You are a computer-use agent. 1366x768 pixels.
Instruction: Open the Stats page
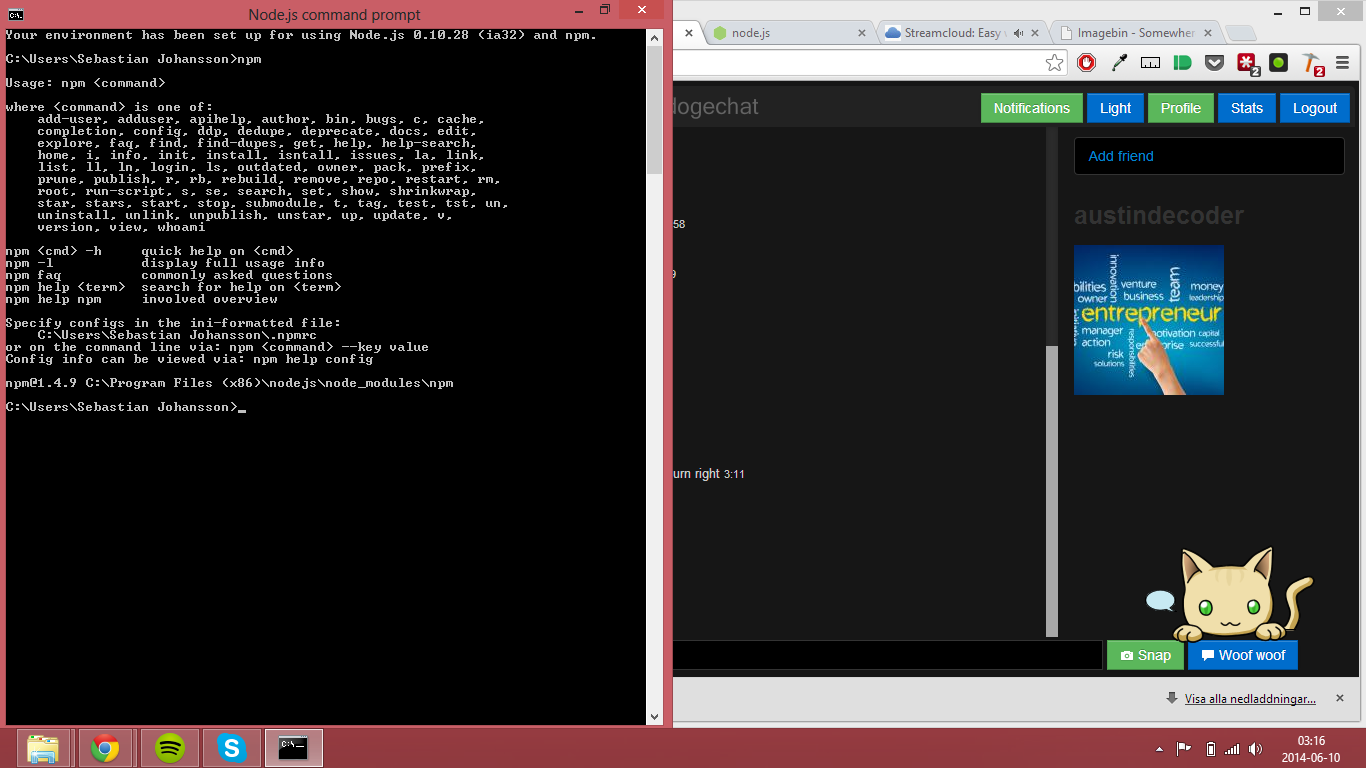(x=1246, y=108)
